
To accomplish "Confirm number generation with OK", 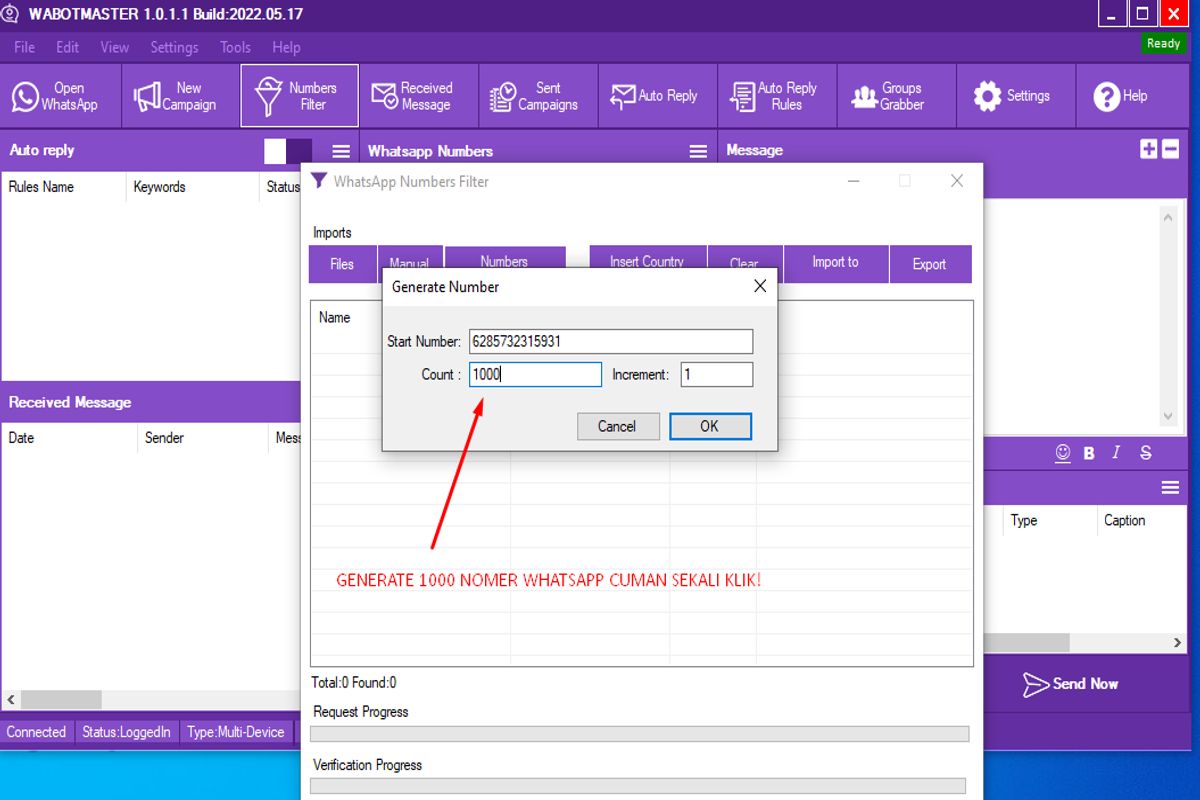I will click(710, 426).
